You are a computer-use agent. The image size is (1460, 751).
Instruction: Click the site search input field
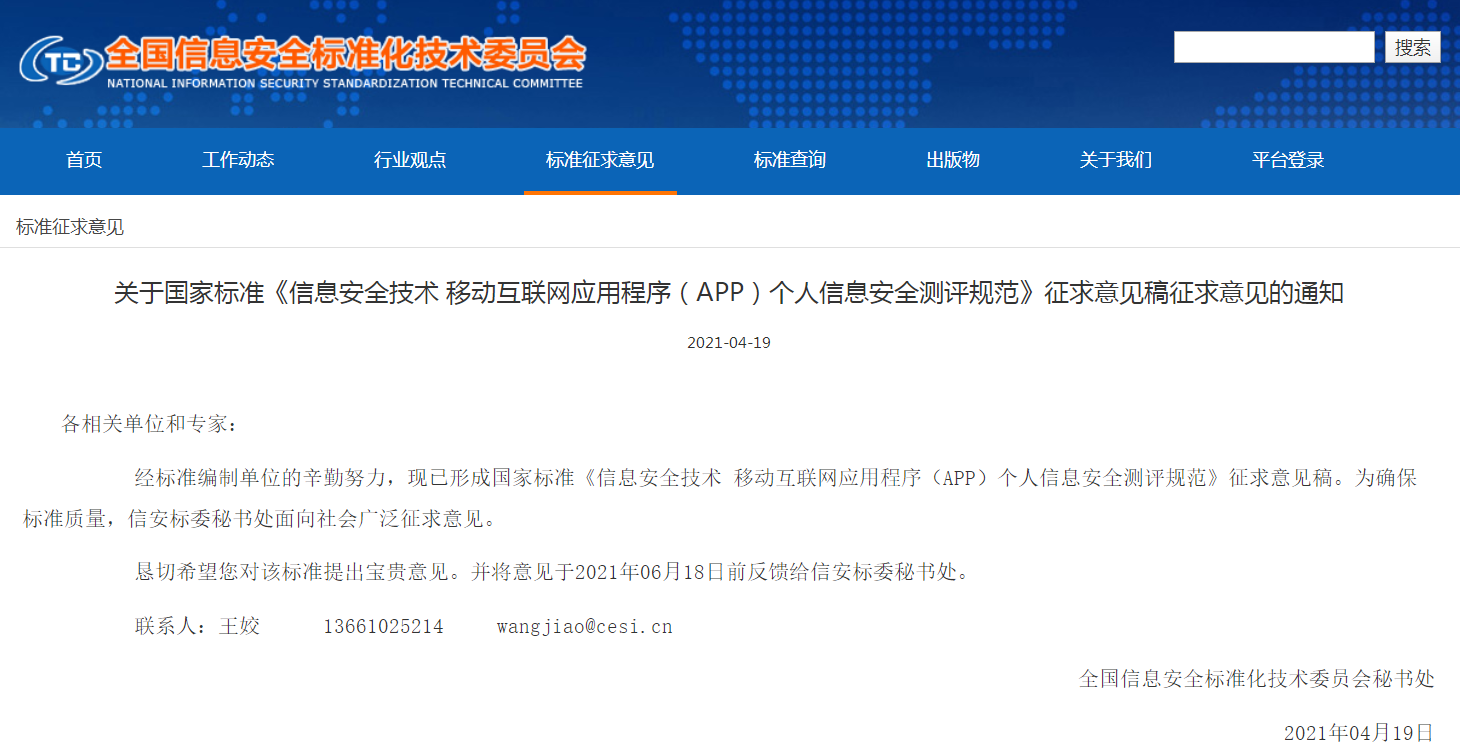(1274, 47)
